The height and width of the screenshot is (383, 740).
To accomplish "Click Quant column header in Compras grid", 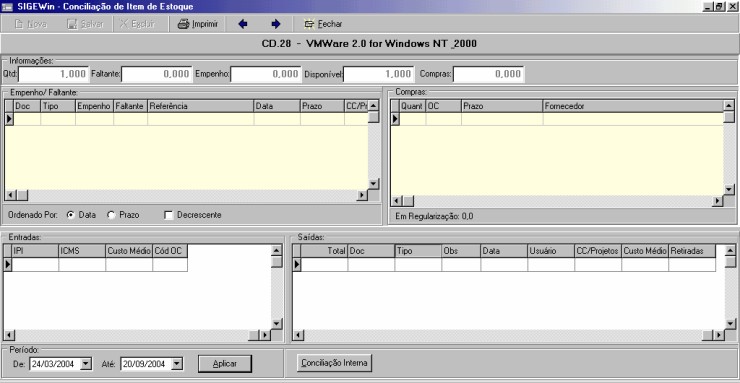I will [413, 106].
